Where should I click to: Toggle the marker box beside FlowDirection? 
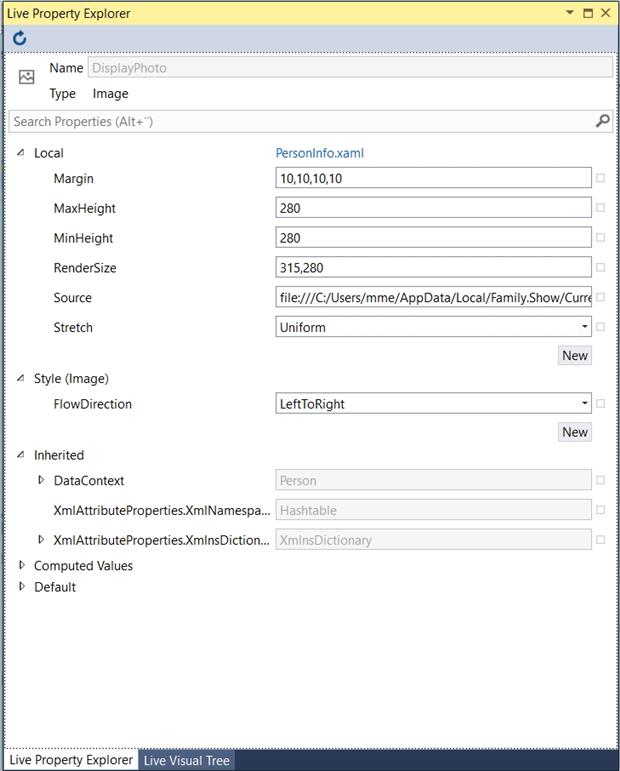[x=600, y=404]
